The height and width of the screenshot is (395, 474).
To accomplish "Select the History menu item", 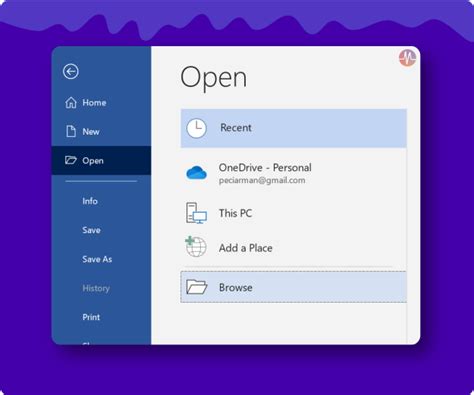I will tap(101, 288).
